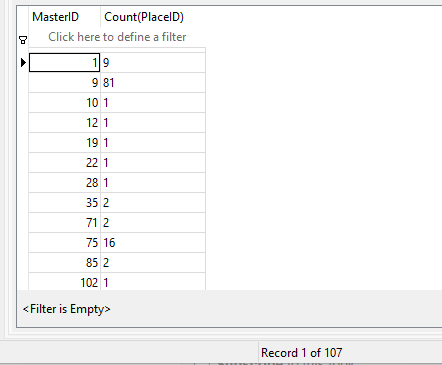Viewport: 442px width, 365px height.
Task: Select MasterID cell 75
Action: (64, 243)
